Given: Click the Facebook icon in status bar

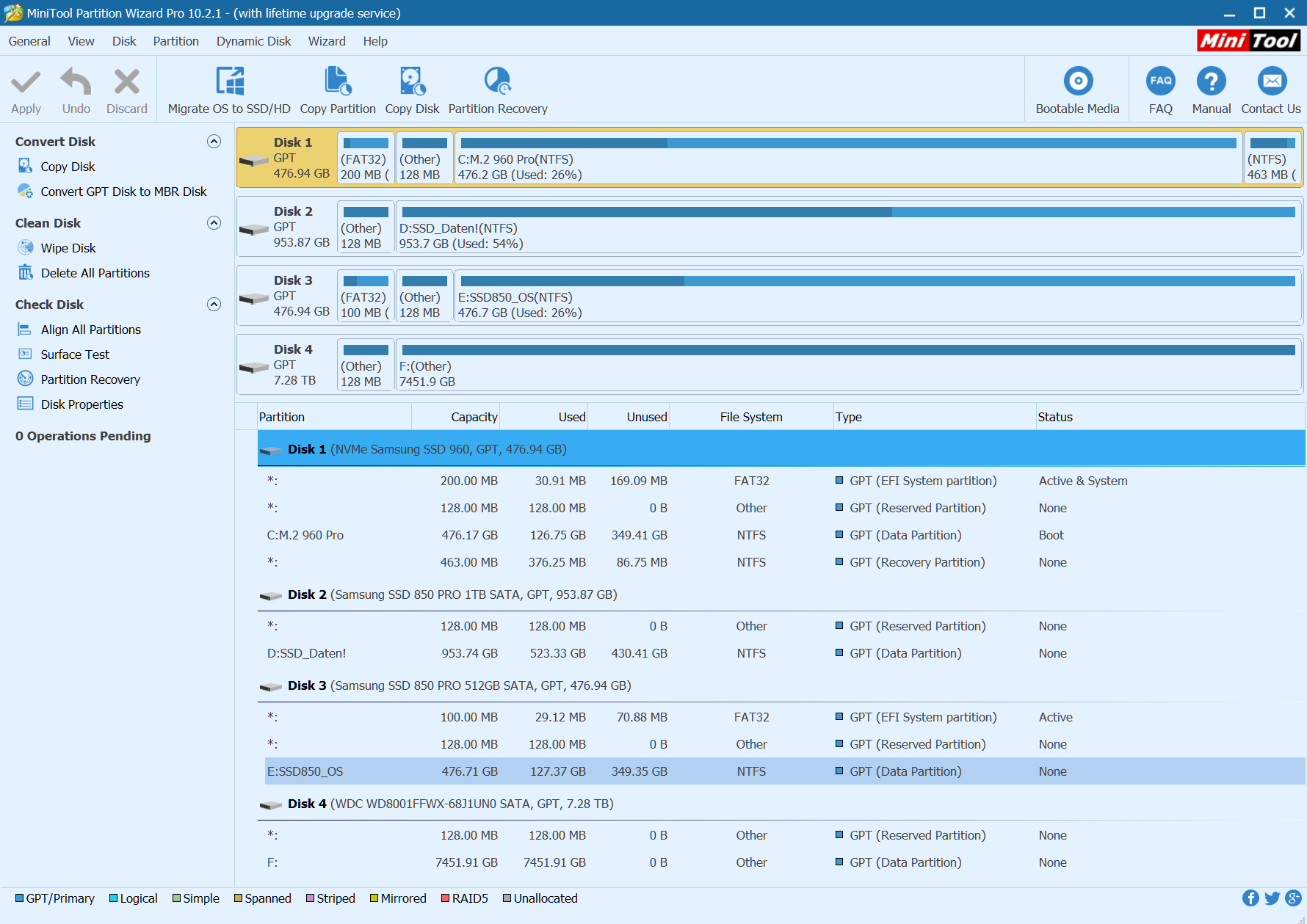Looking at the screenshot, I should [1250, 898].
